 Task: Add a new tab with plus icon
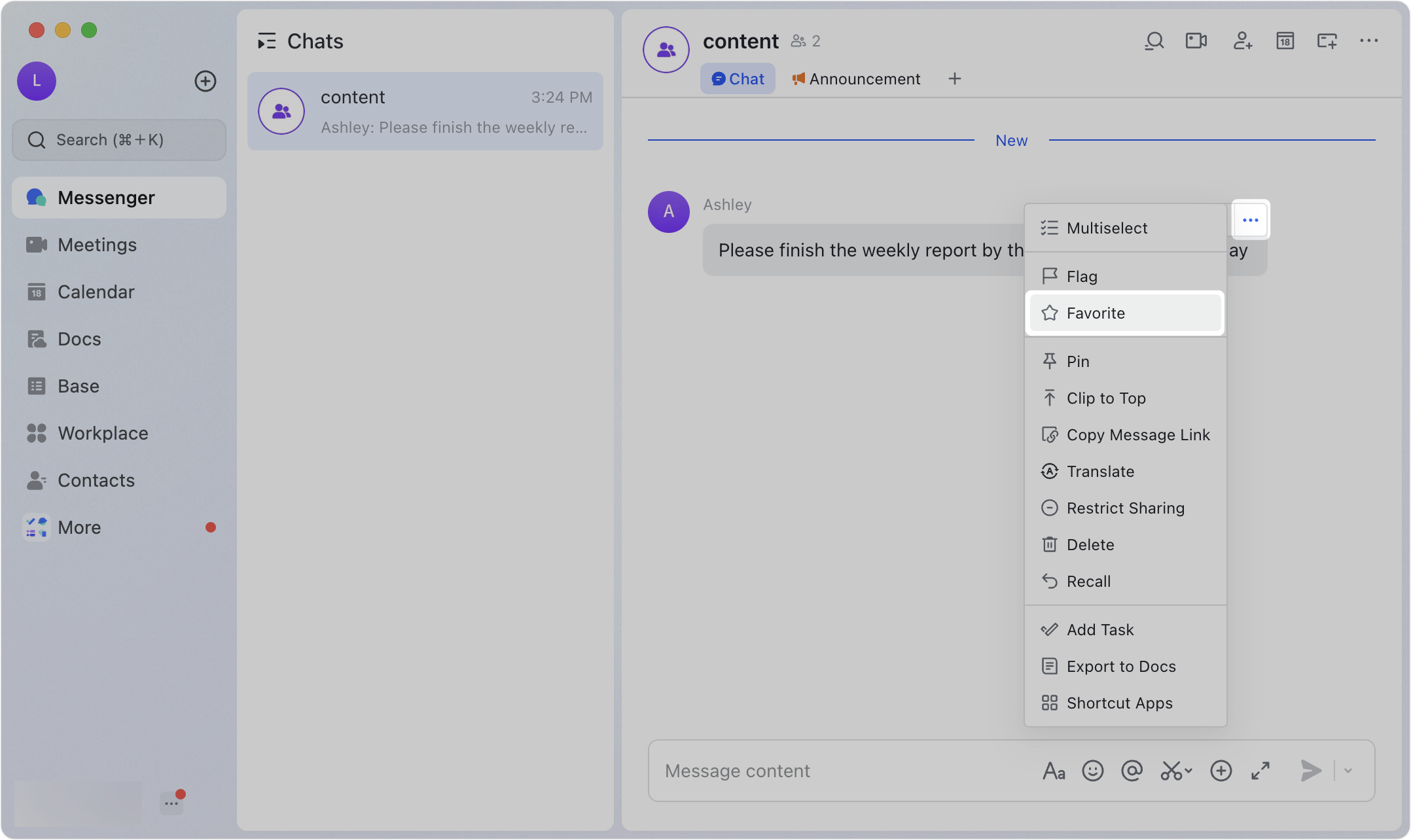click(x=955, y=79)
